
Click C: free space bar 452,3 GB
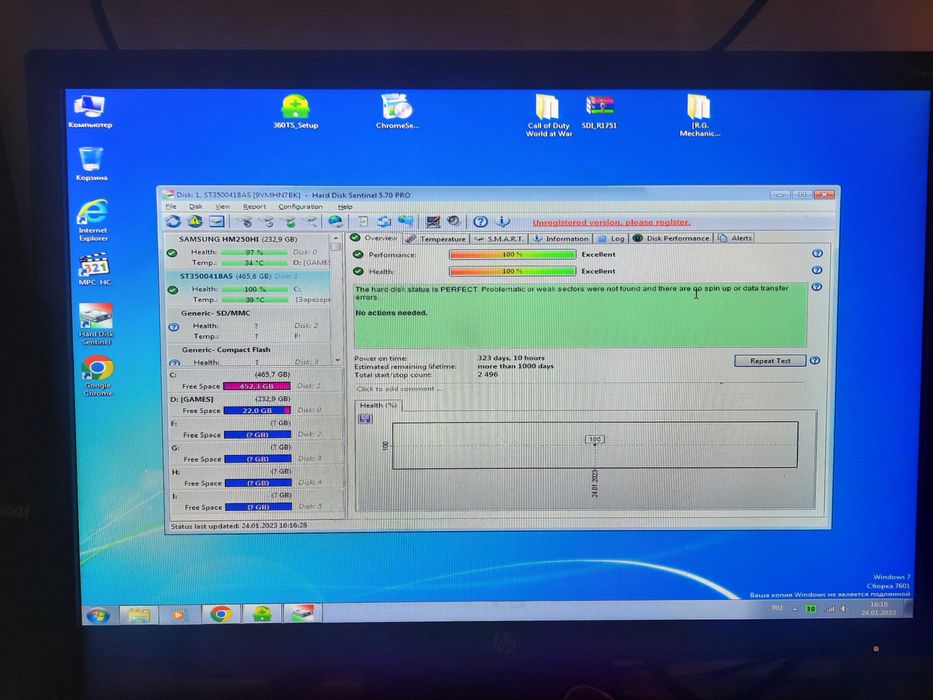(x=256, y=386)
